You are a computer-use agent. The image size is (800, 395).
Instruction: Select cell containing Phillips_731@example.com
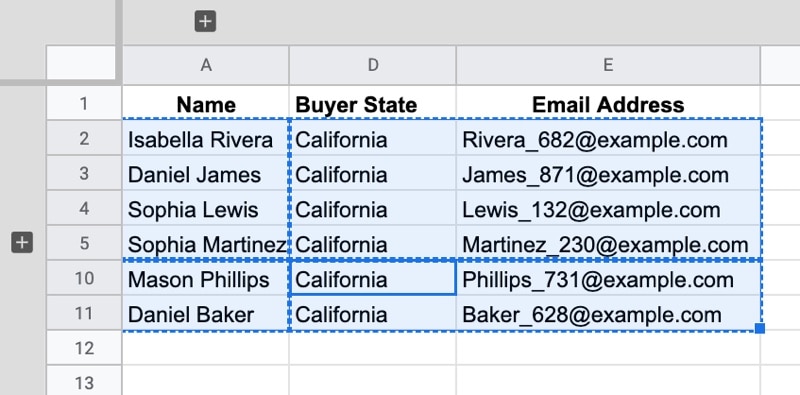click(x=608, y=279)
